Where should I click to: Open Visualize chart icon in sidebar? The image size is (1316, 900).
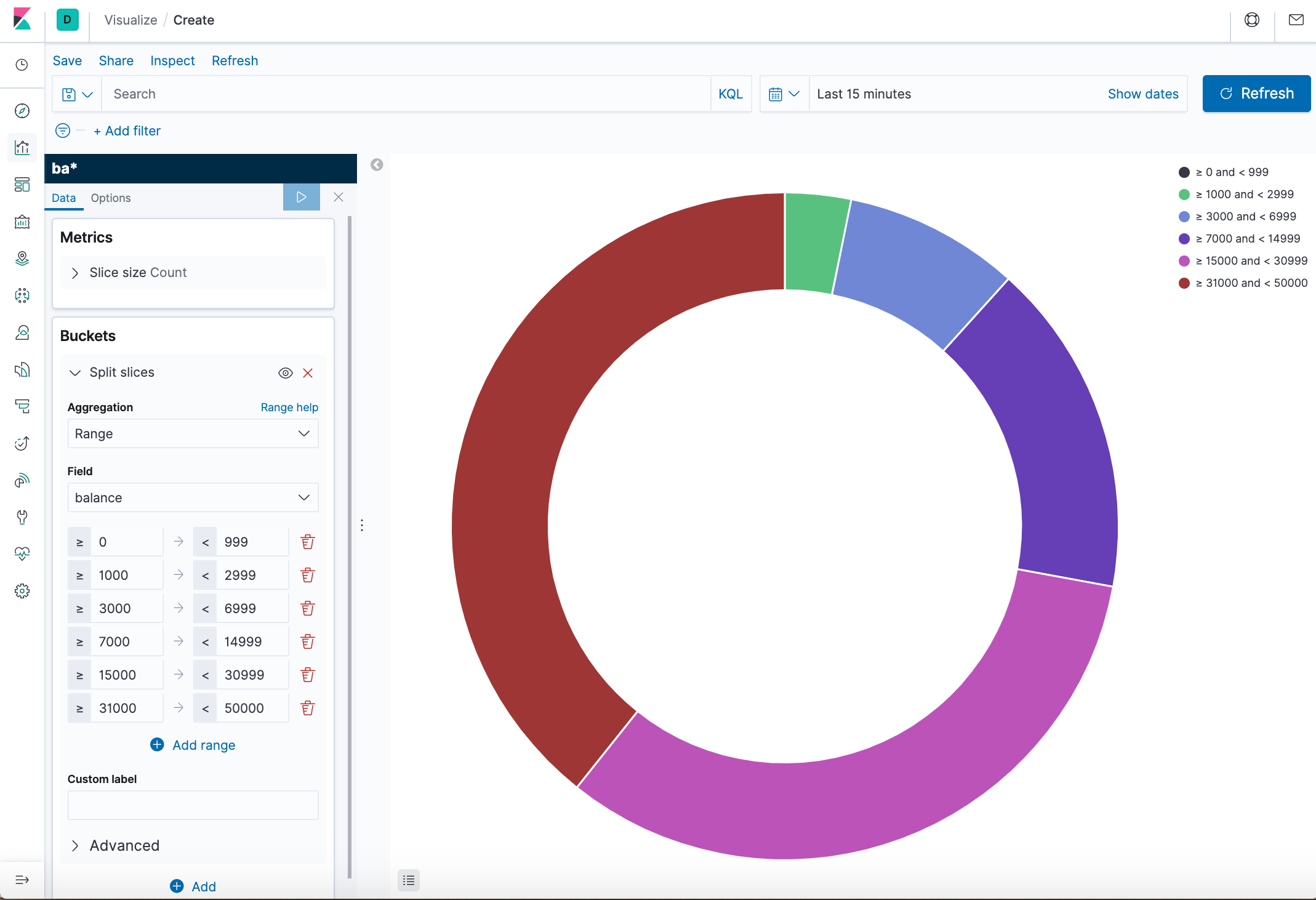pos(22,148)
